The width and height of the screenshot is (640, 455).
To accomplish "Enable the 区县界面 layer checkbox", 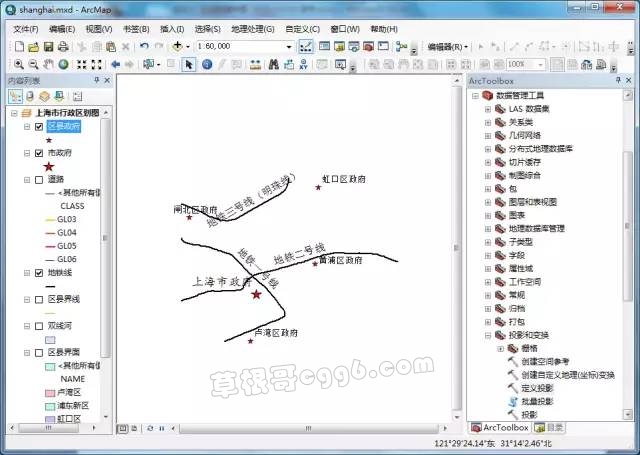I will pyautogui.click(x=39, y=353).
